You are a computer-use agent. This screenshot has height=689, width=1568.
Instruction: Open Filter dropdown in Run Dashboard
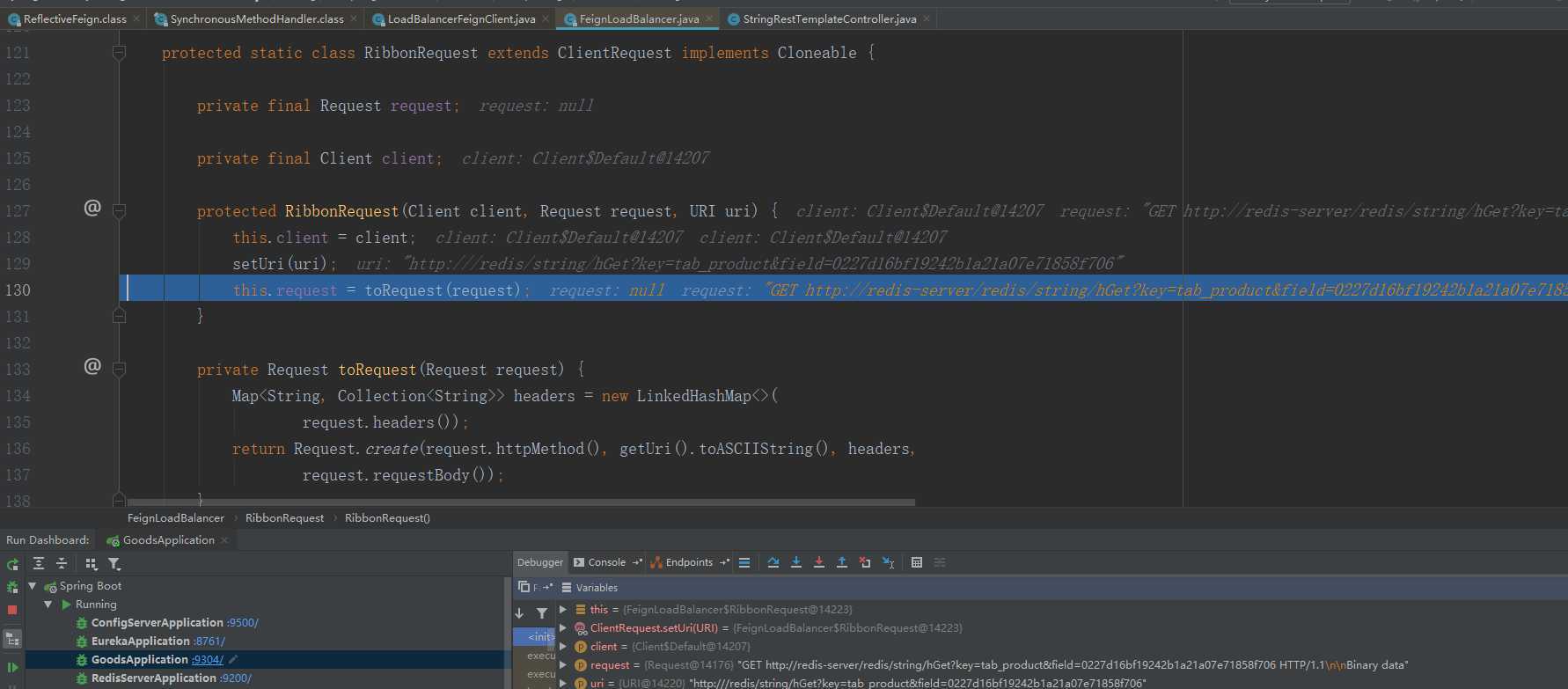pos(114,564)
